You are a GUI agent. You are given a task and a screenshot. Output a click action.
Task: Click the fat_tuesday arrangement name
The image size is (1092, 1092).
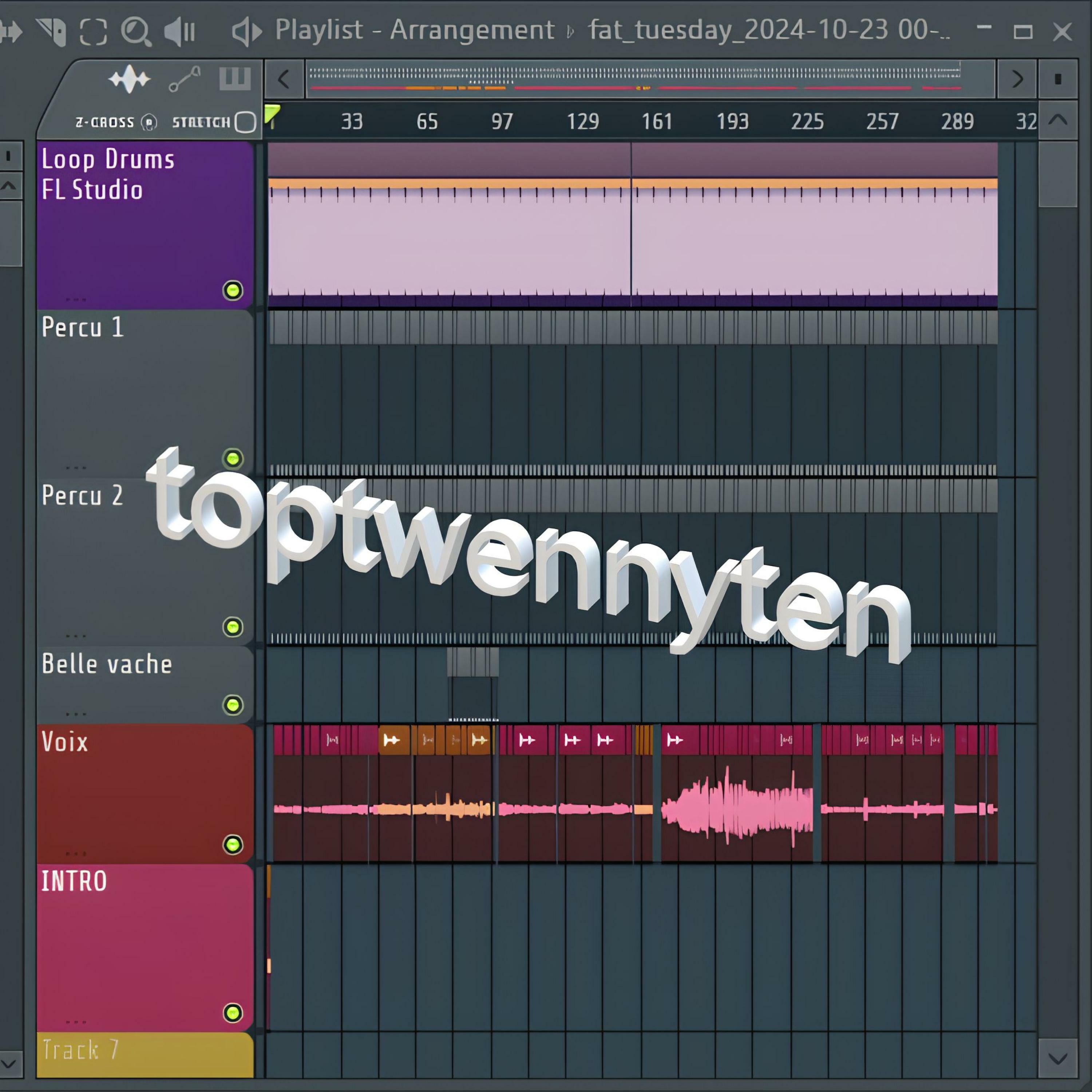pos(769,30)
